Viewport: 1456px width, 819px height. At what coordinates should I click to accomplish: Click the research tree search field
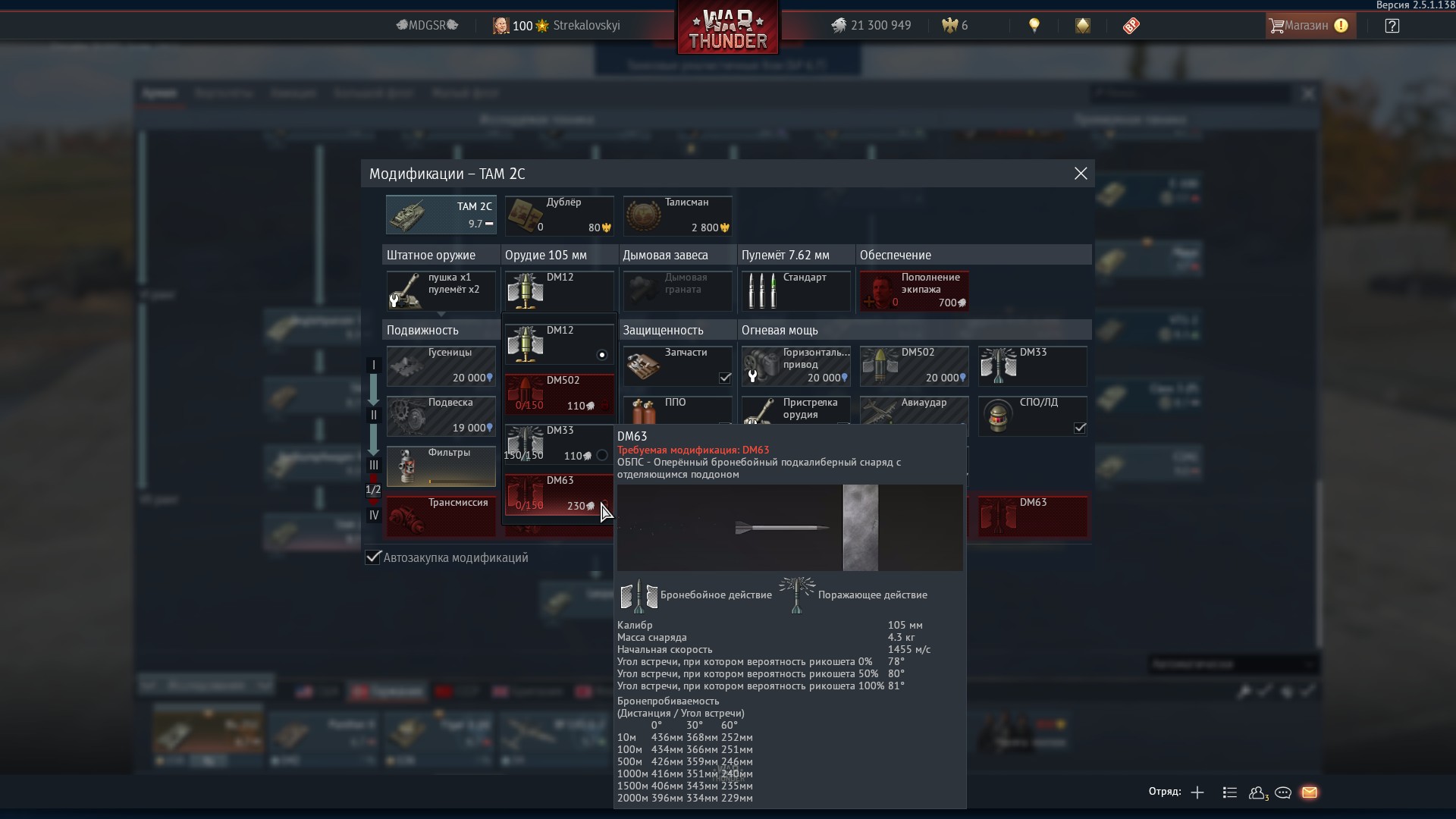click(x=1191, y=93)
